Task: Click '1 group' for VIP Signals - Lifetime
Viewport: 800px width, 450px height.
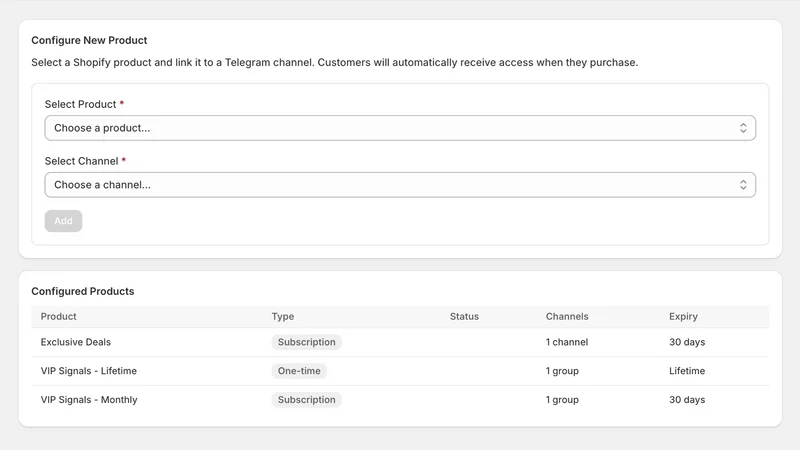Action: click(x=562, y=371)
